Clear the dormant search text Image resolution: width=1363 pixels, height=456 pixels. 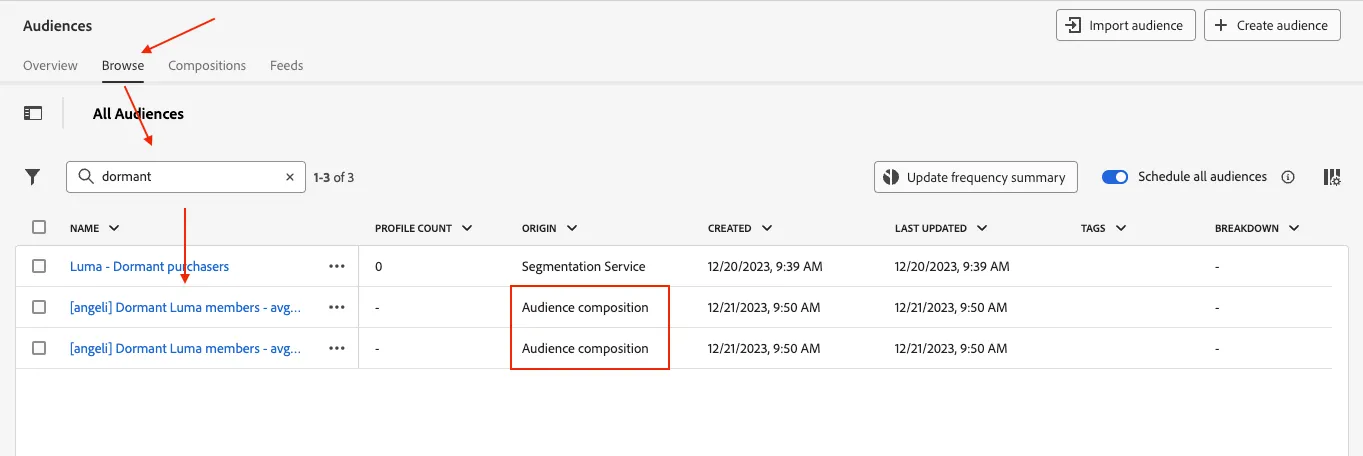[x=290, y=177]
